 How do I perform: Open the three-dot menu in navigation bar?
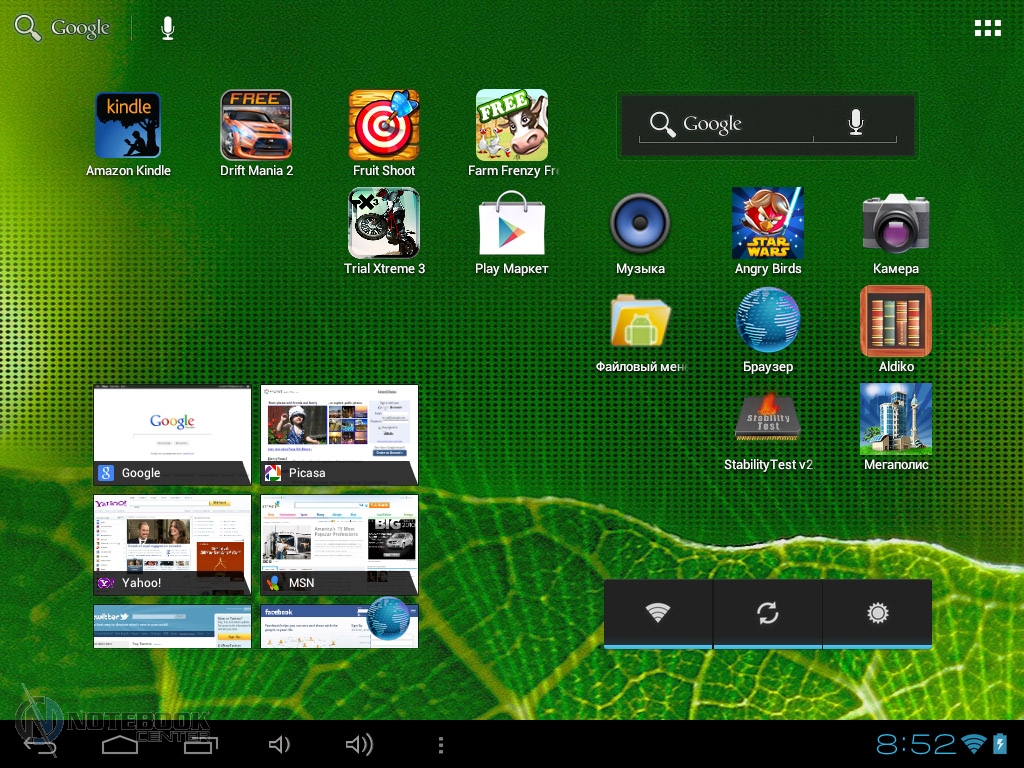coord(441,745)
